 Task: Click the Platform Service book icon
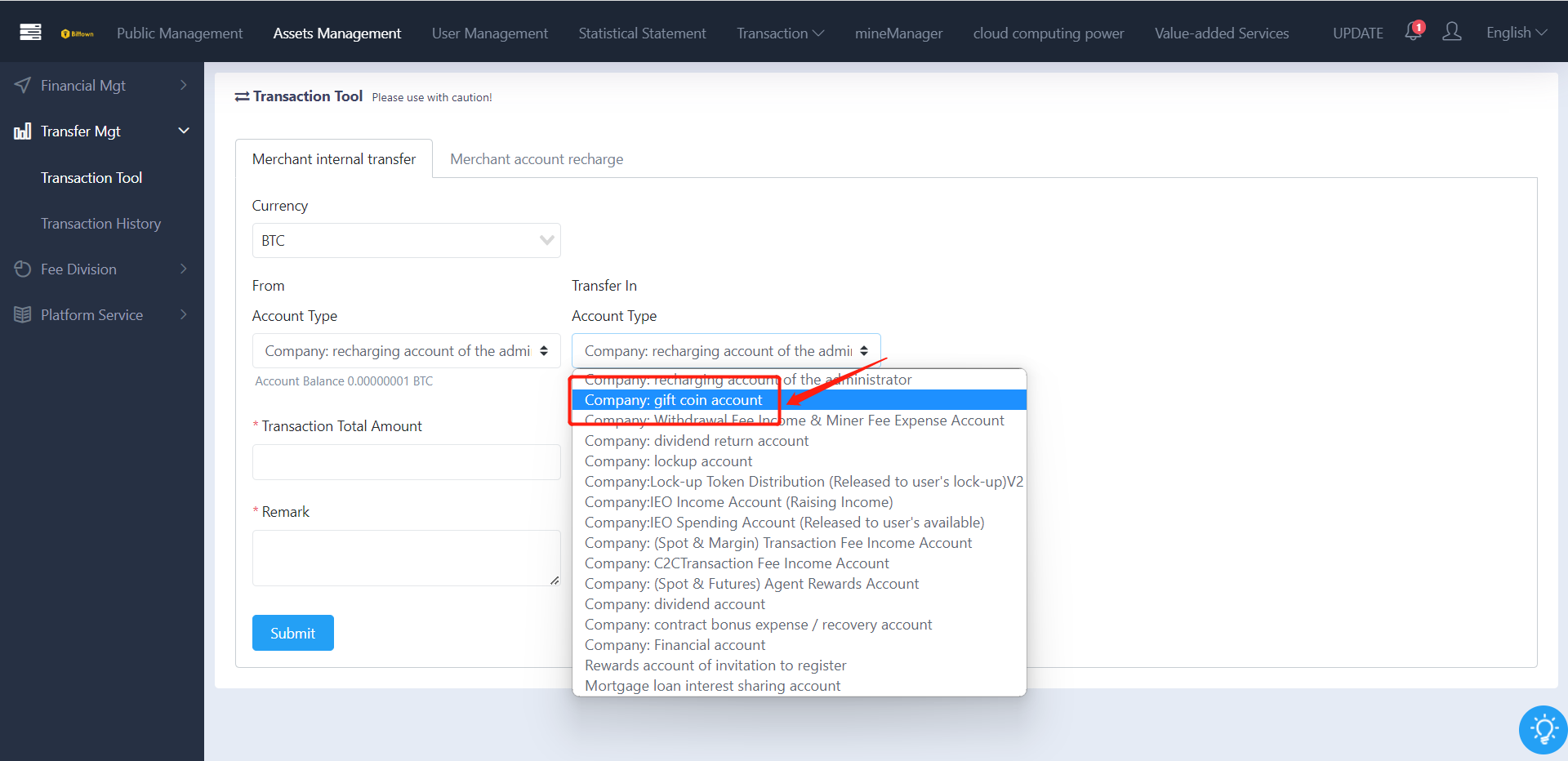23,314
